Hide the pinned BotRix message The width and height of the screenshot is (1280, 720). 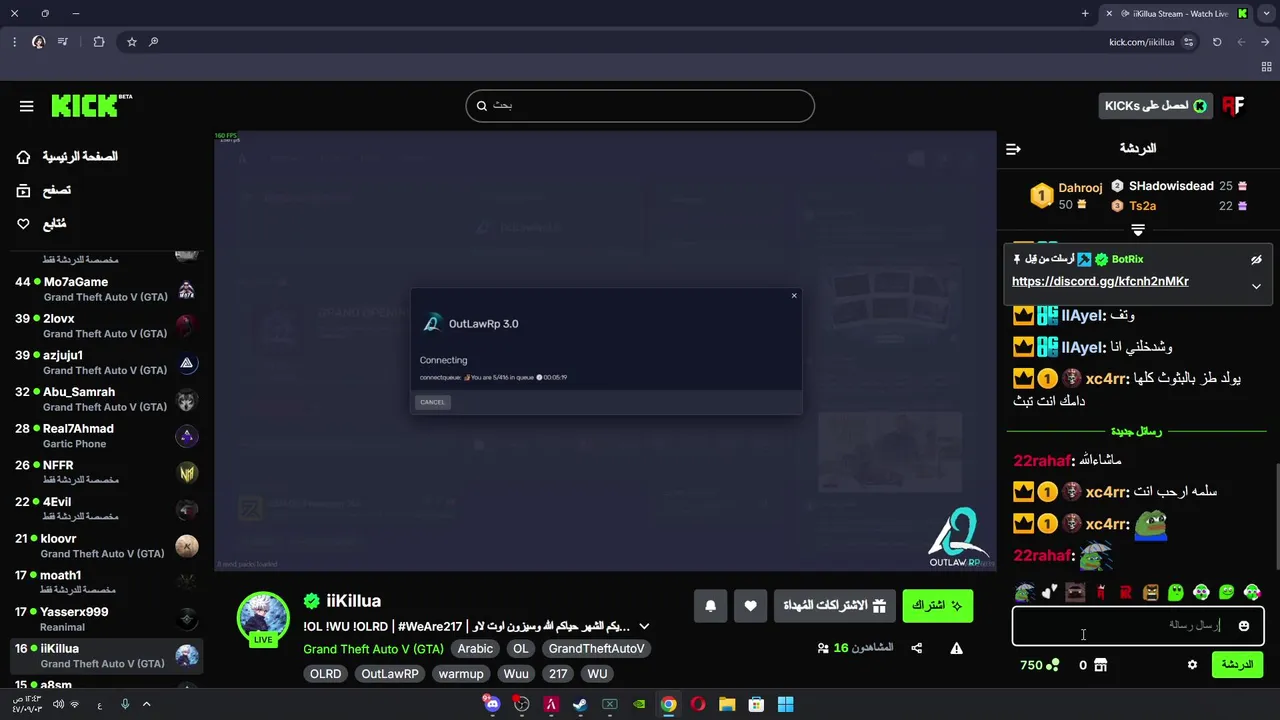[1256, 260]
